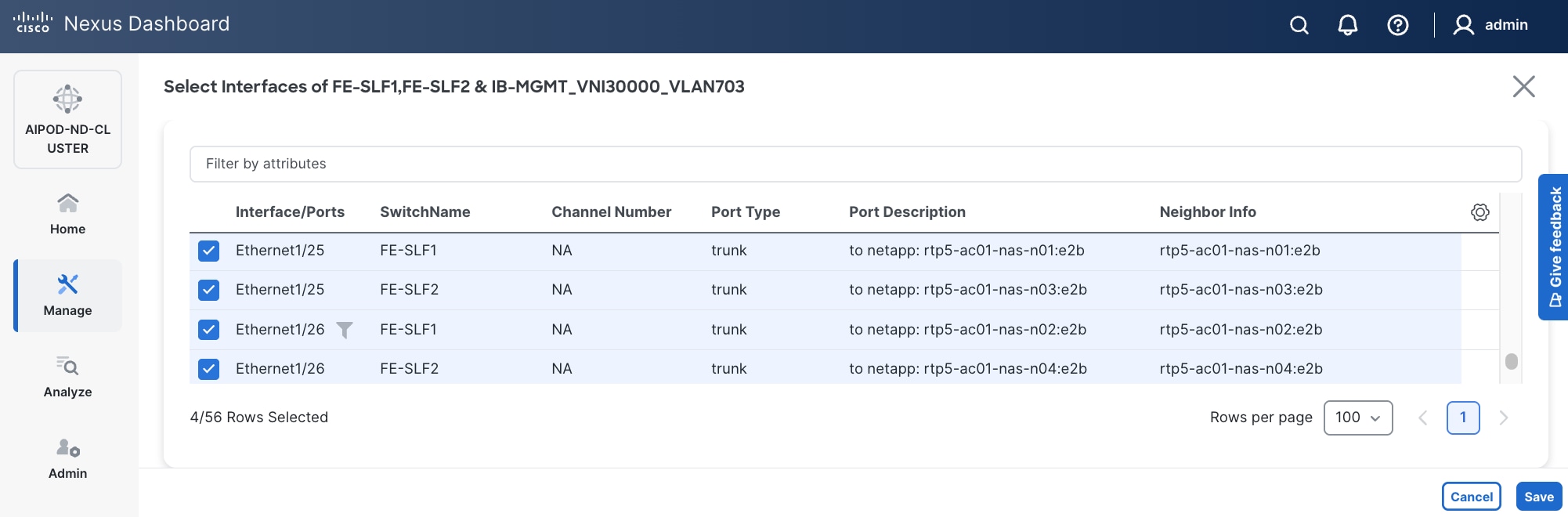The height and width of the screenshot is (517, 1568).
Task: Click the Filter by attributes field
Action: pos(855,164)
